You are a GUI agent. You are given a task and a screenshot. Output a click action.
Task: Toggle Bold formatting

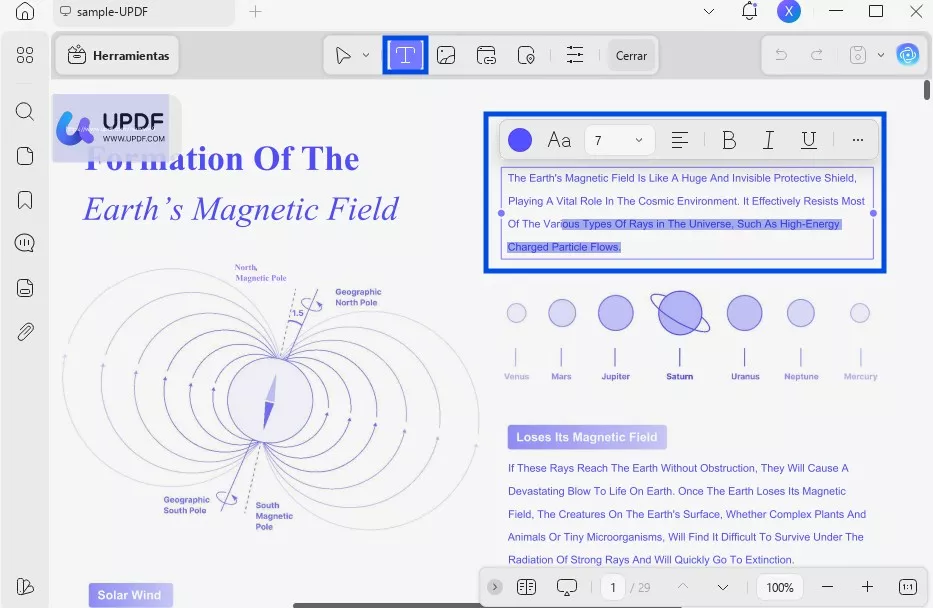(729, 140)
